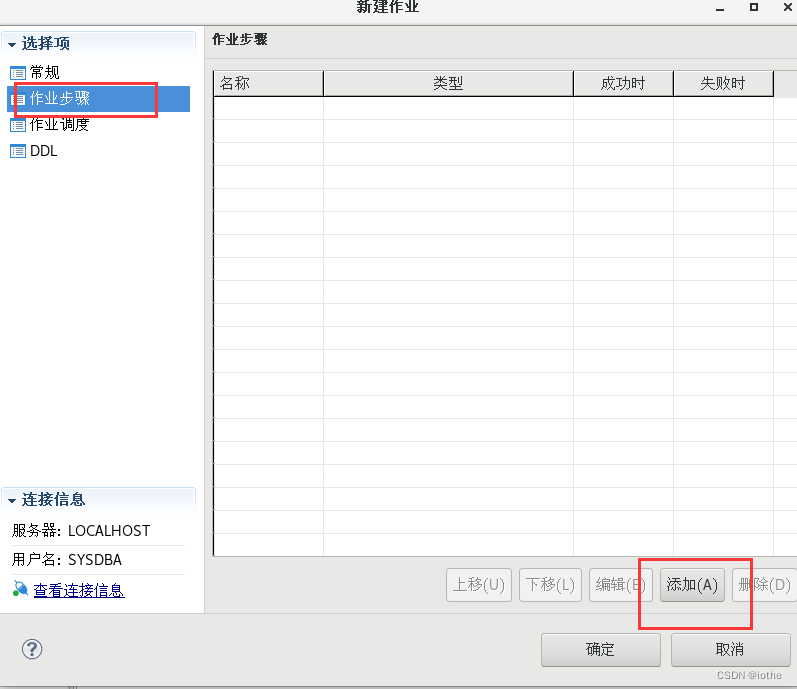Click the 服务器: LOCALHOST text

point(81,531)
